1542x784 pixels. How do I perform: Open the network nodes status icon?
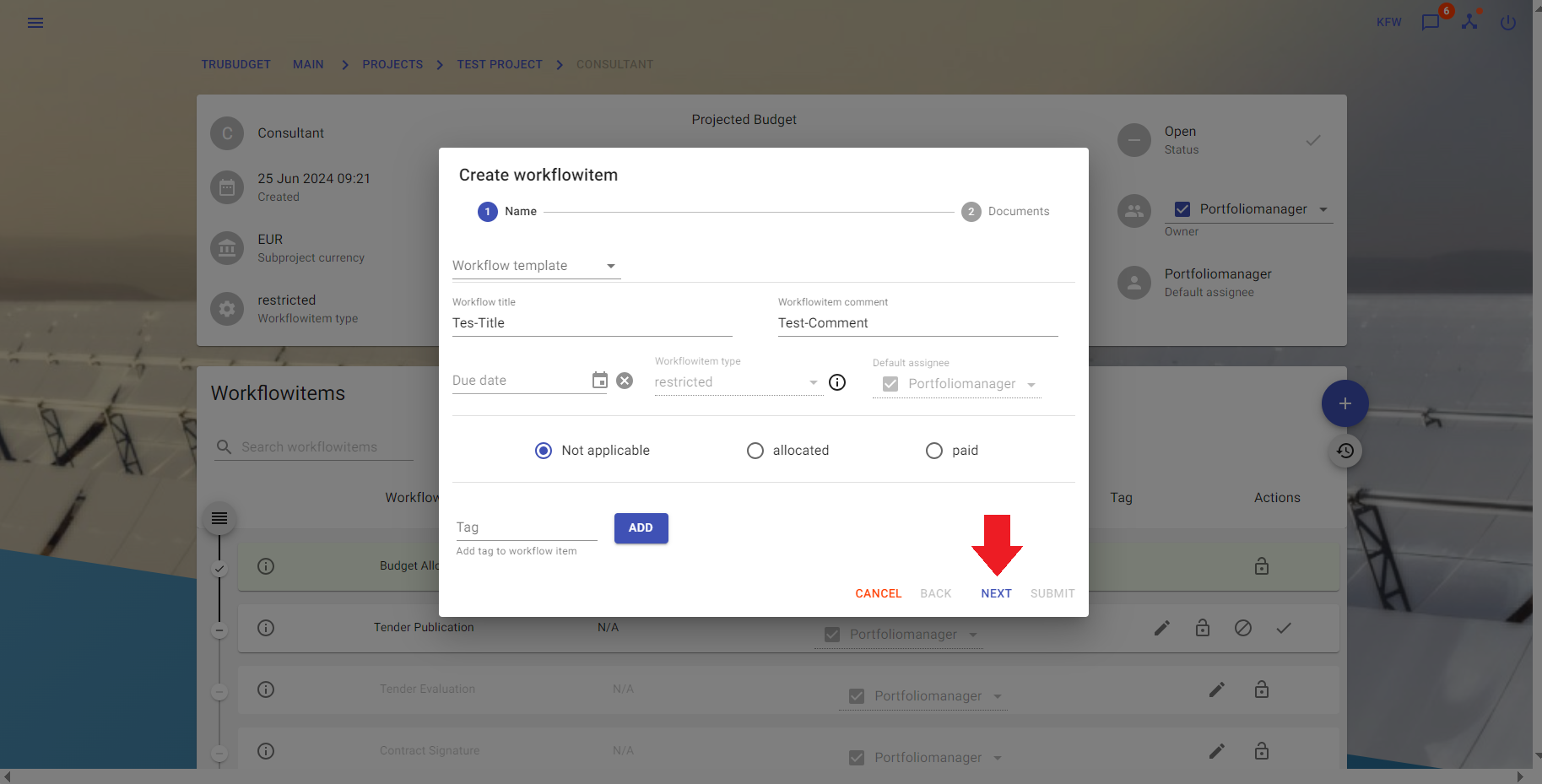click(x=1470, y=22)
